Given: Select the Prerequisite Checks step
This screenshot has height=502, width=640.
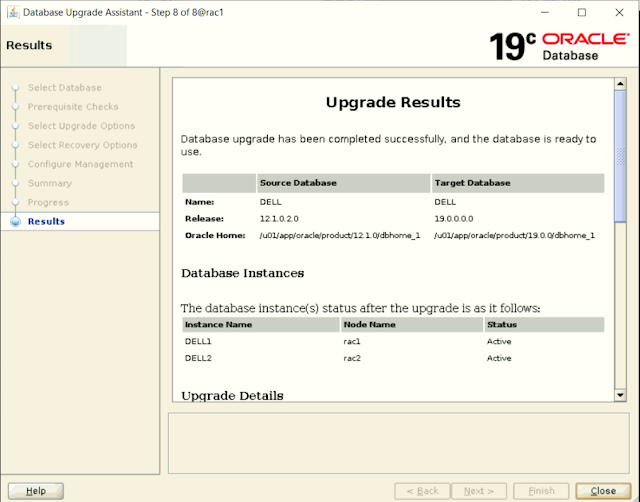Looking at the screenshot, I should pyautogui.click(x=73, y=107).
